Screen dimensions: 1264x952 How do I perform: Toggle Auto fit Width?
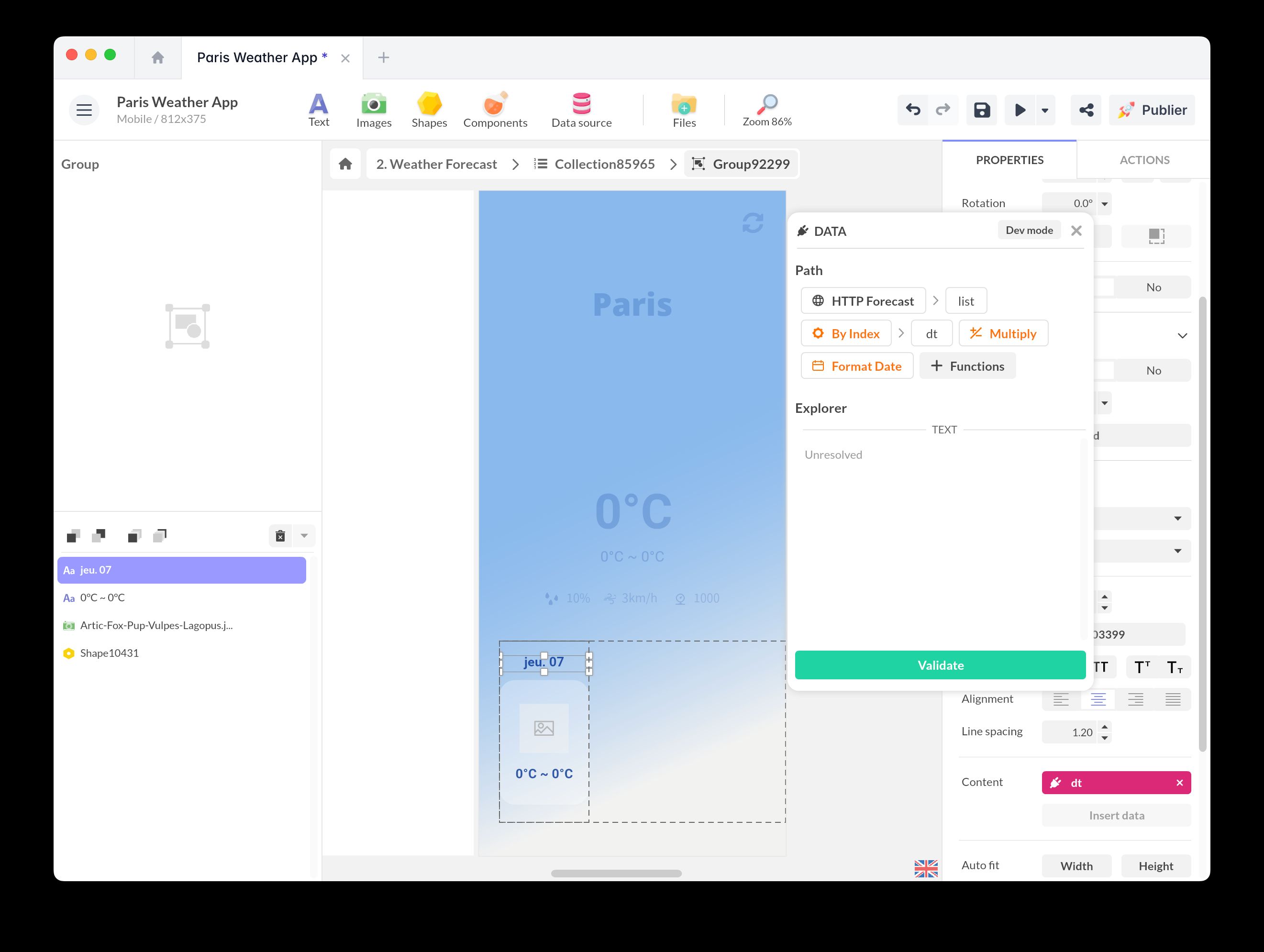(1076, 866)
